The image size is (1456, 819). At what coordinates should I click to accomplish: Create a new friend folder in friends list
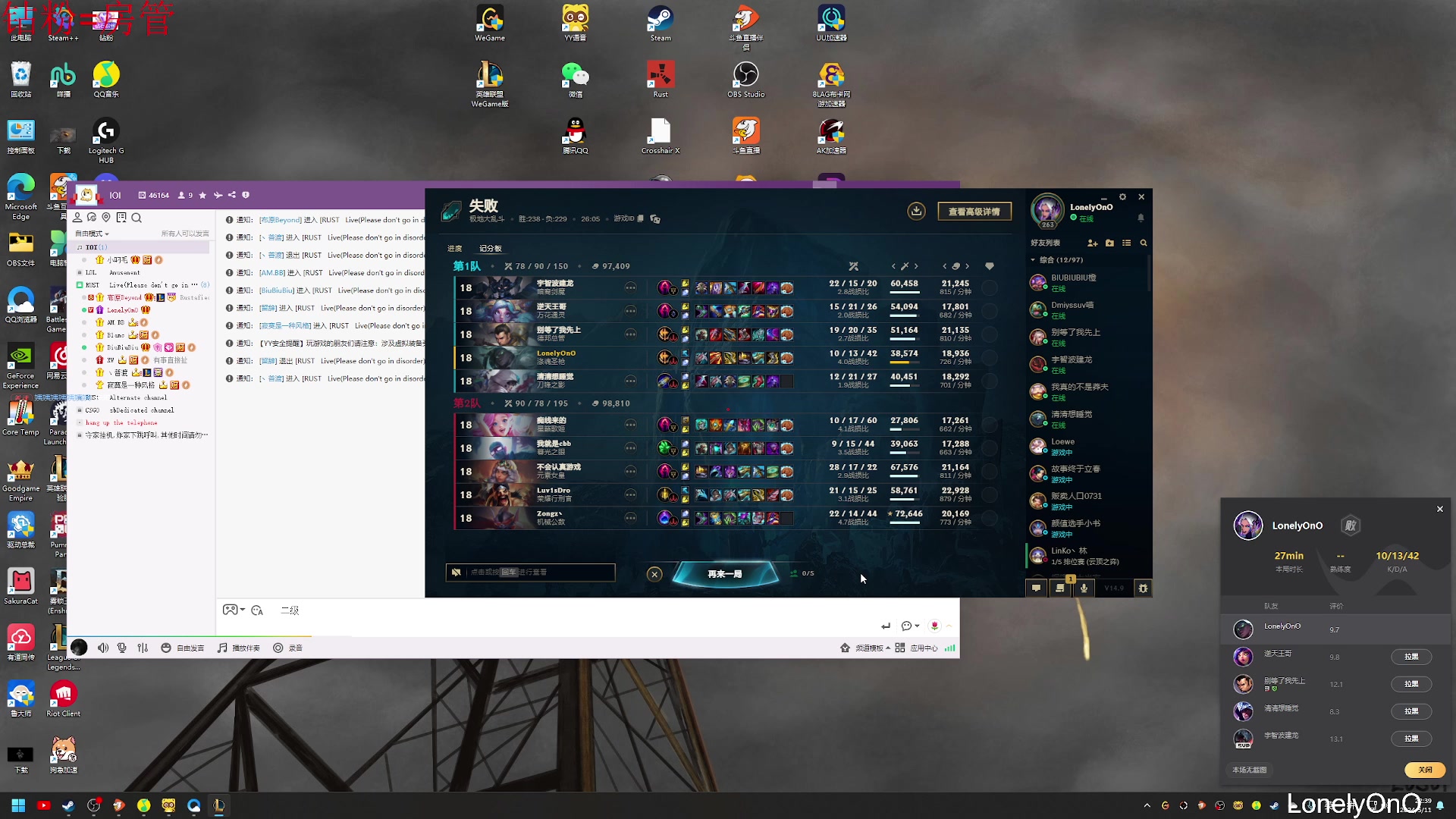(1109, 243)
